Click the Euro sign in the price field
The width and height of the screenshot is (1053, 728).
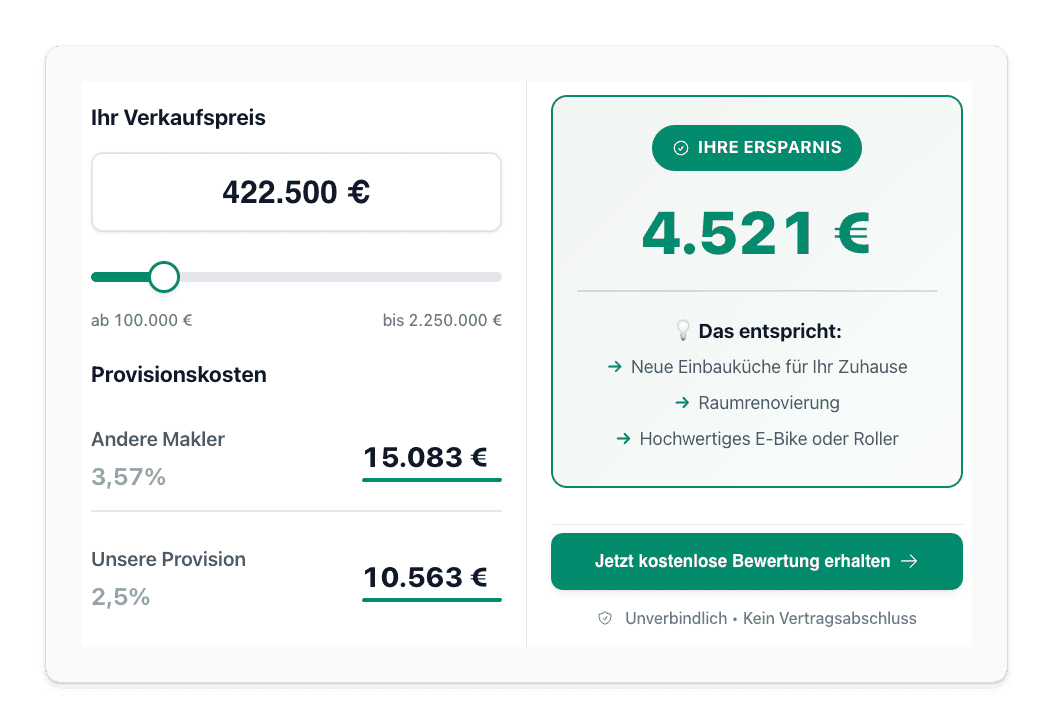pos(358,192)
